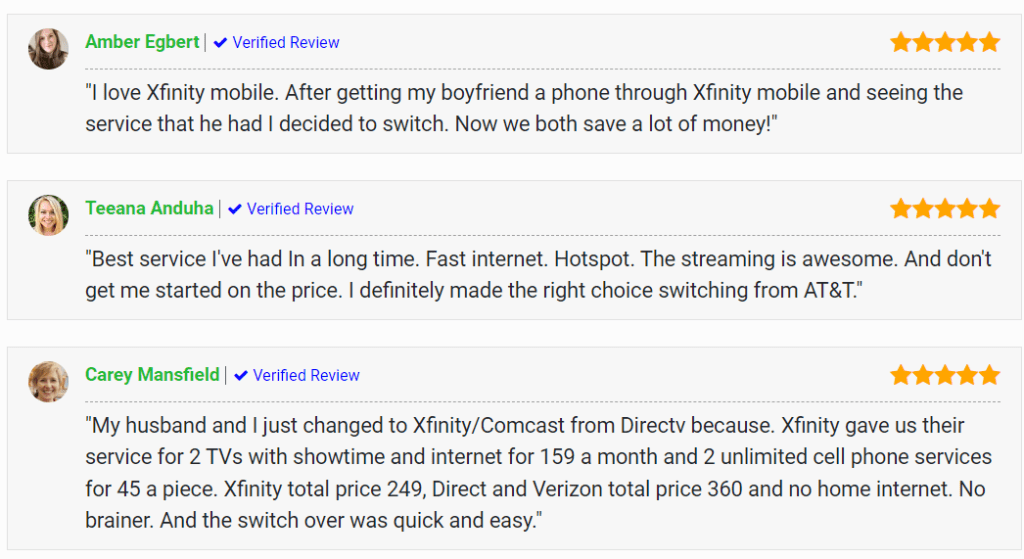
Task: Click third star in Carey Mansfield's rating
Action: click(x=945, y=375)
